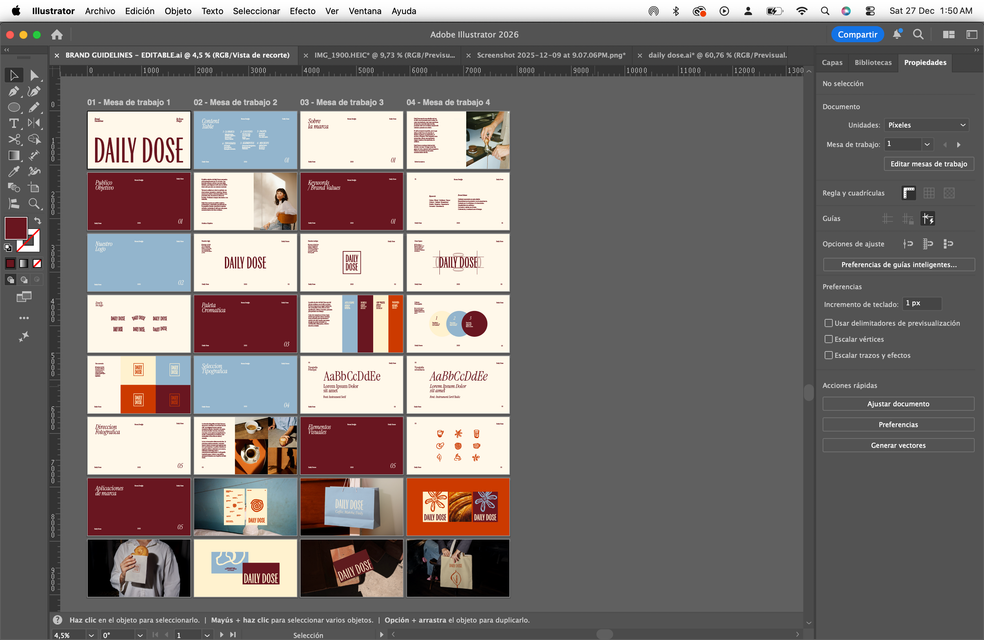Select the Pen tool

coord(14,91)
